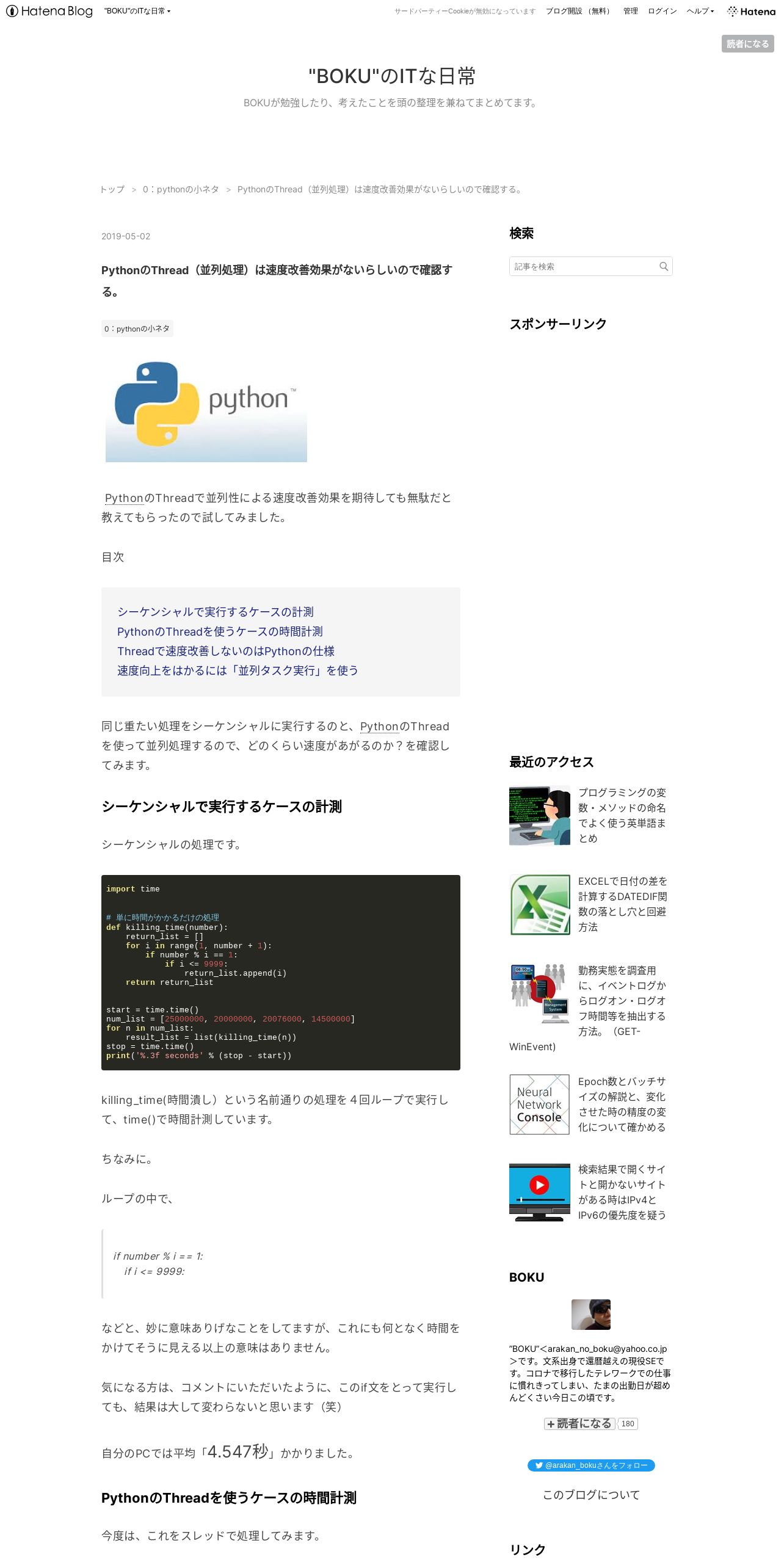
Task: Open the programmer illustration thumbnail
Action: point(540,816)
